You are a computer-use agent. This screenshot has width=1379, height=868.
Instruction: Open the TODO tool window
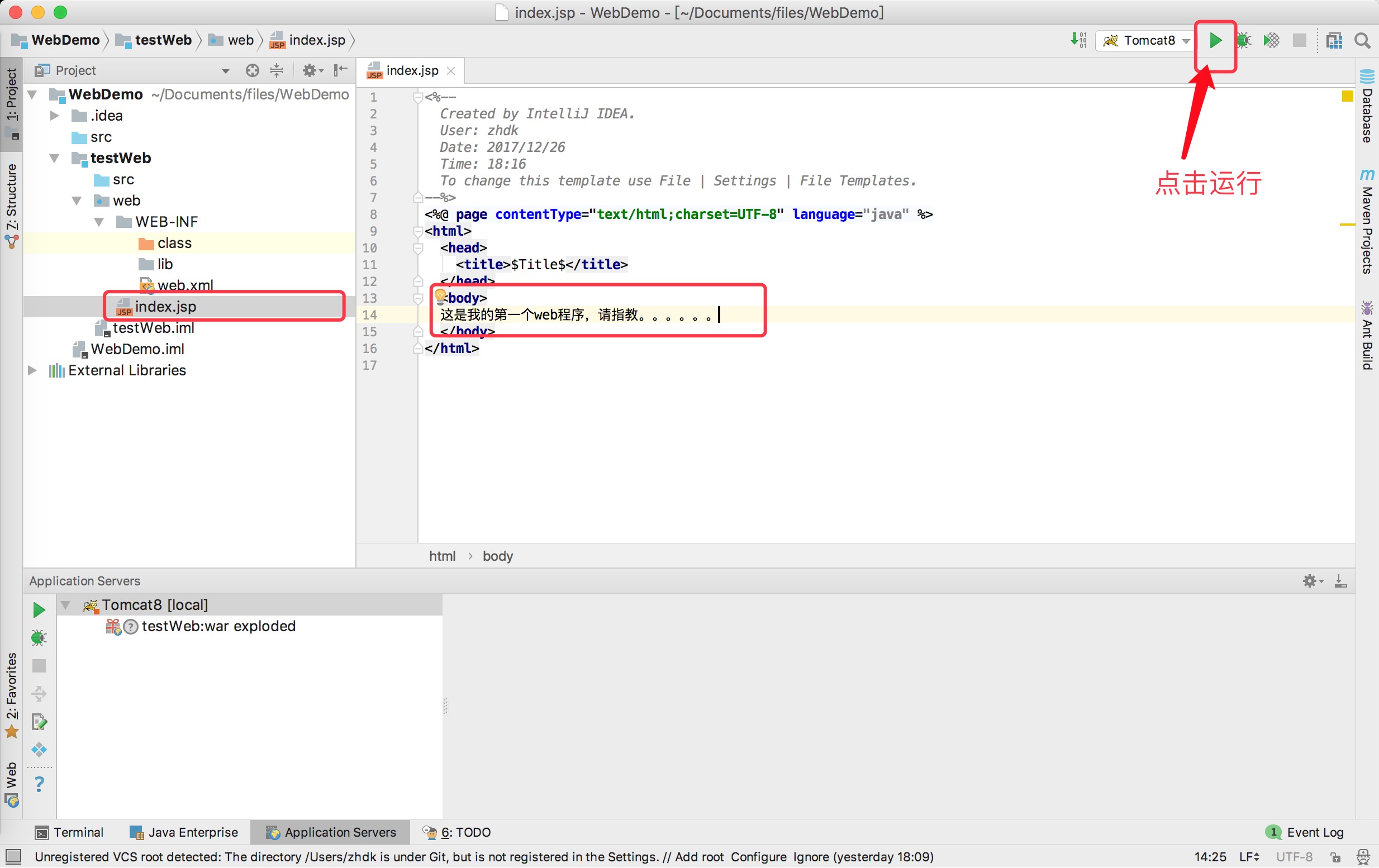tap(457, 832)
